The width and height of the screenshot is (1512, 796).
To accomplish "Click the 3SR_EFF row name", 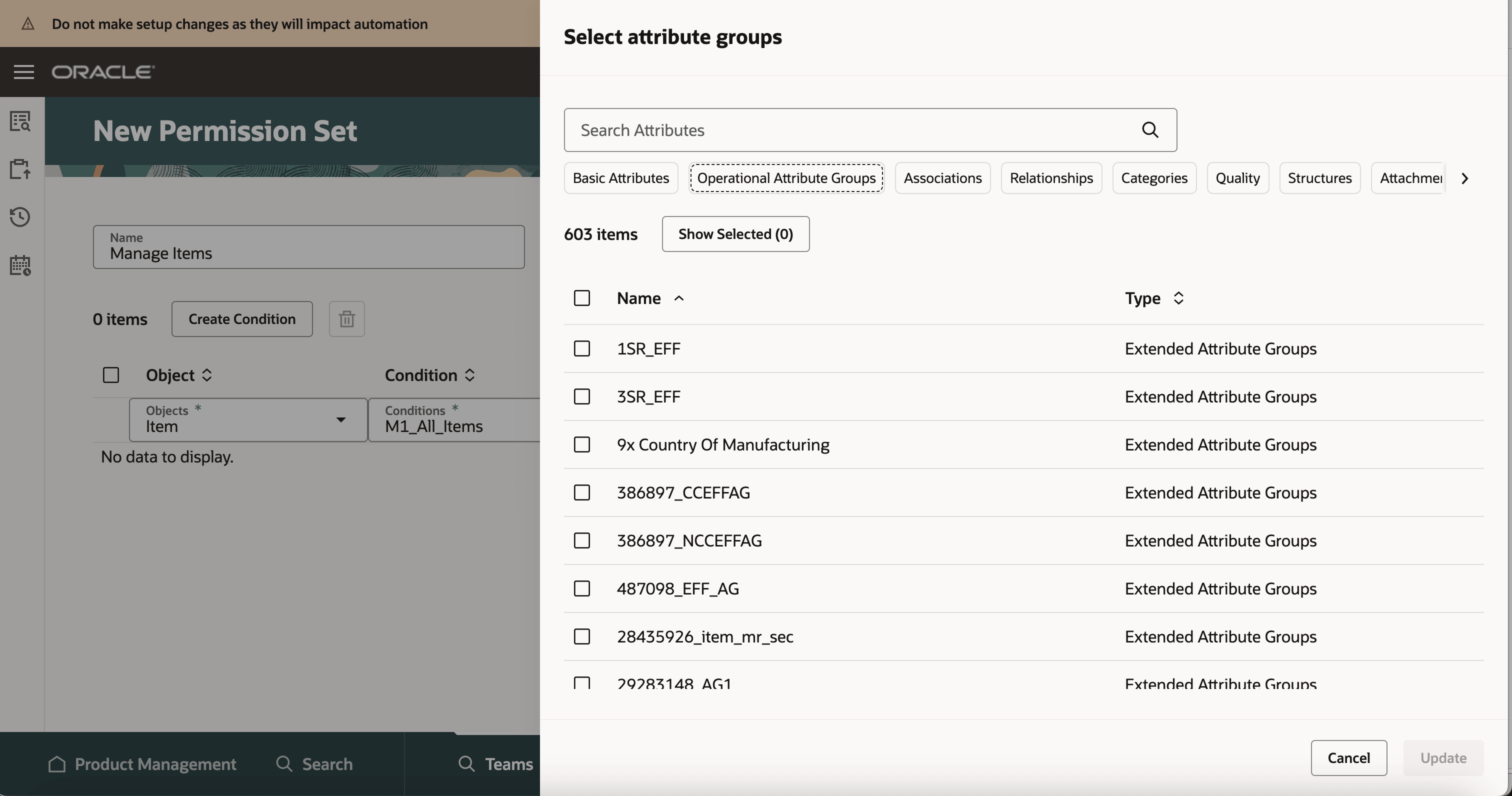I will 648,397.
